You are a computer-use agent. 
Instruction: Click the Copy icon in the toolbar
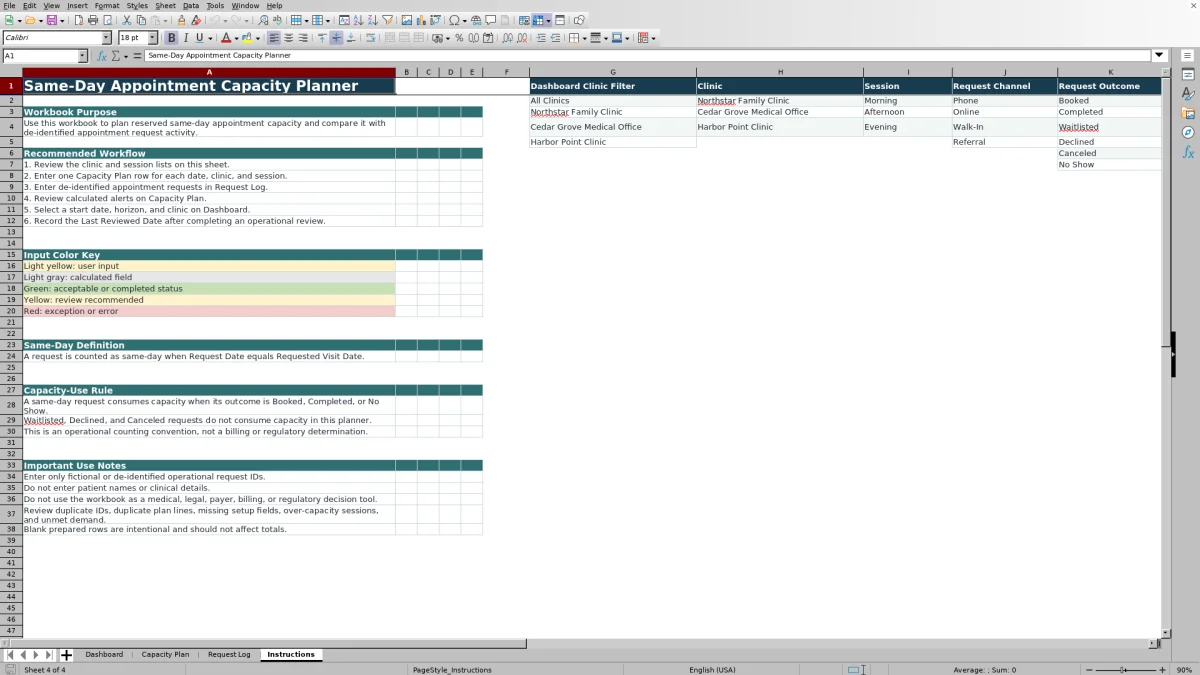[141, 20]
